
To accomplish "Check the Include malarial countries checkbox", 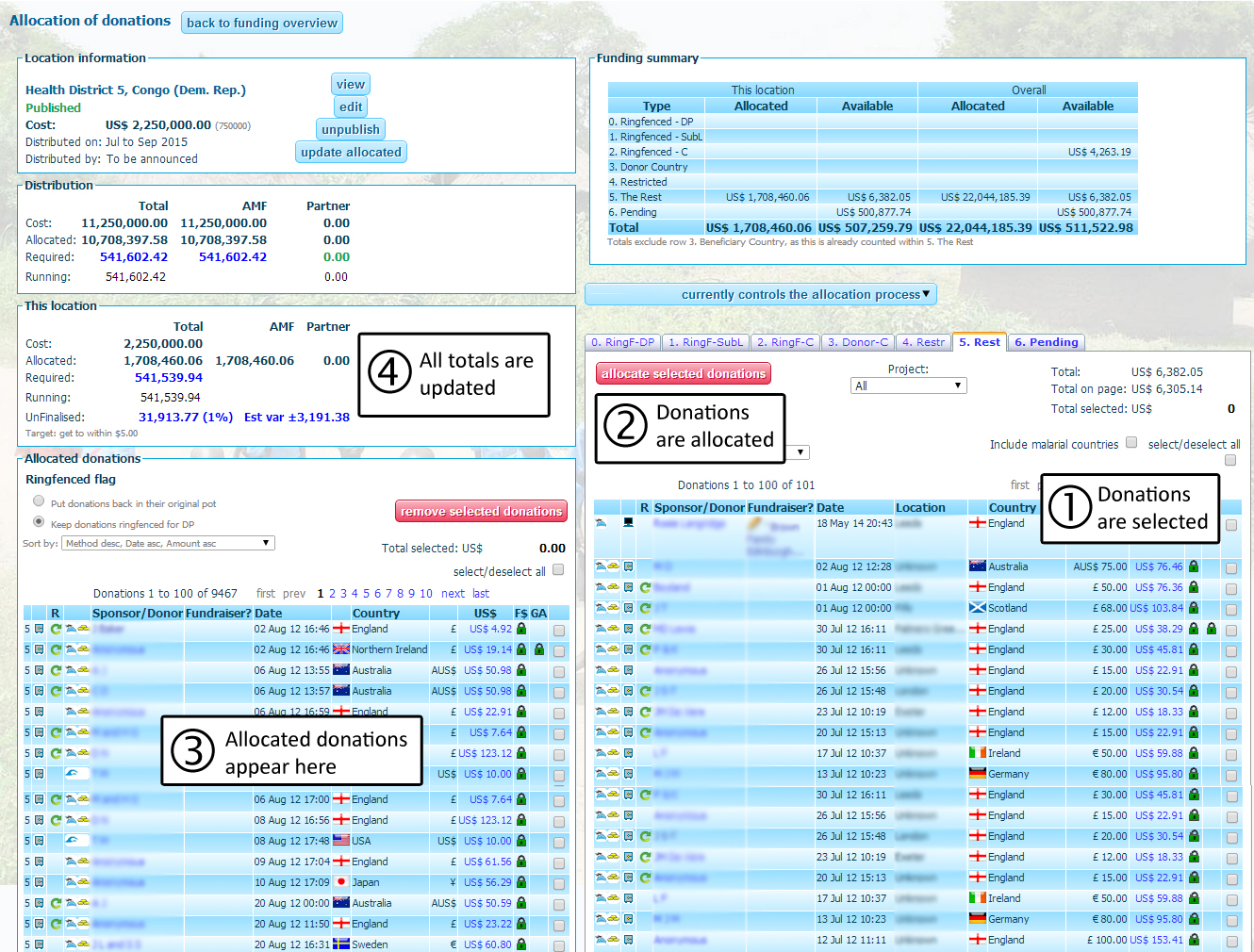I will (x=1131, y=442).
